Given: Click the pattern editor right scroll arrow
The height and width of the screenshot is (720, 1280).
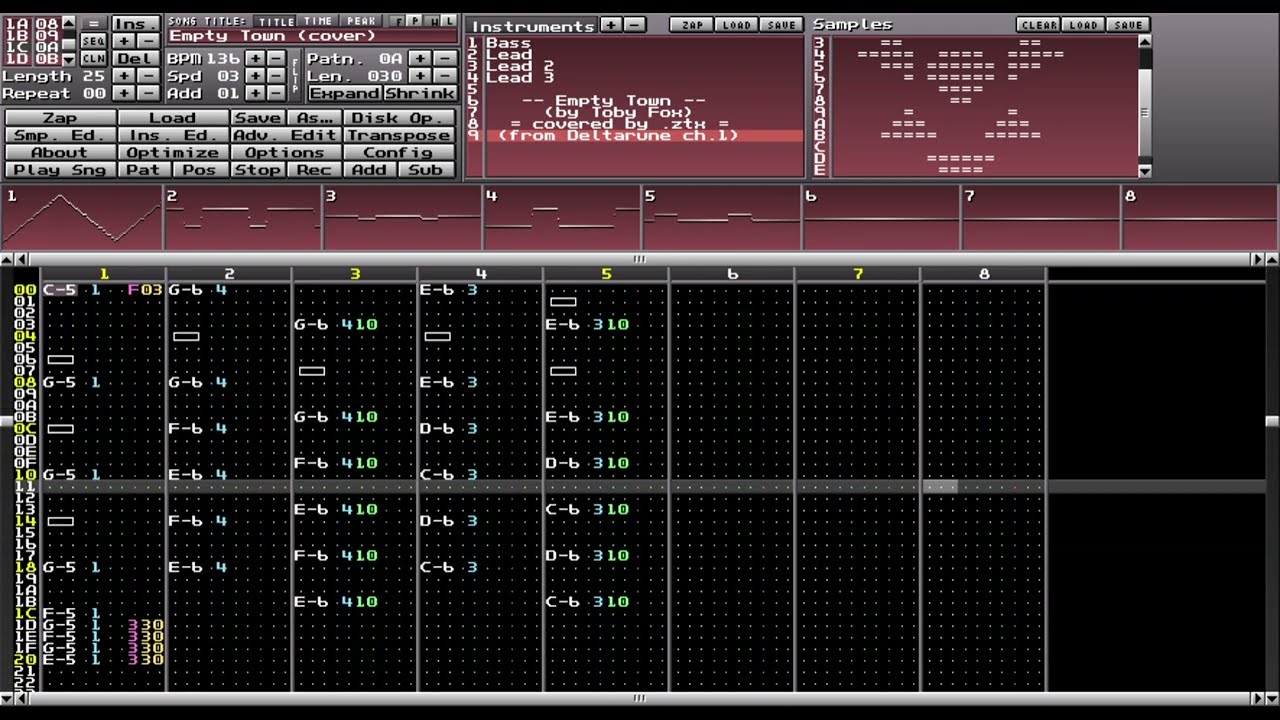Looking at the screenshot, I should [x=1258, y=259].
